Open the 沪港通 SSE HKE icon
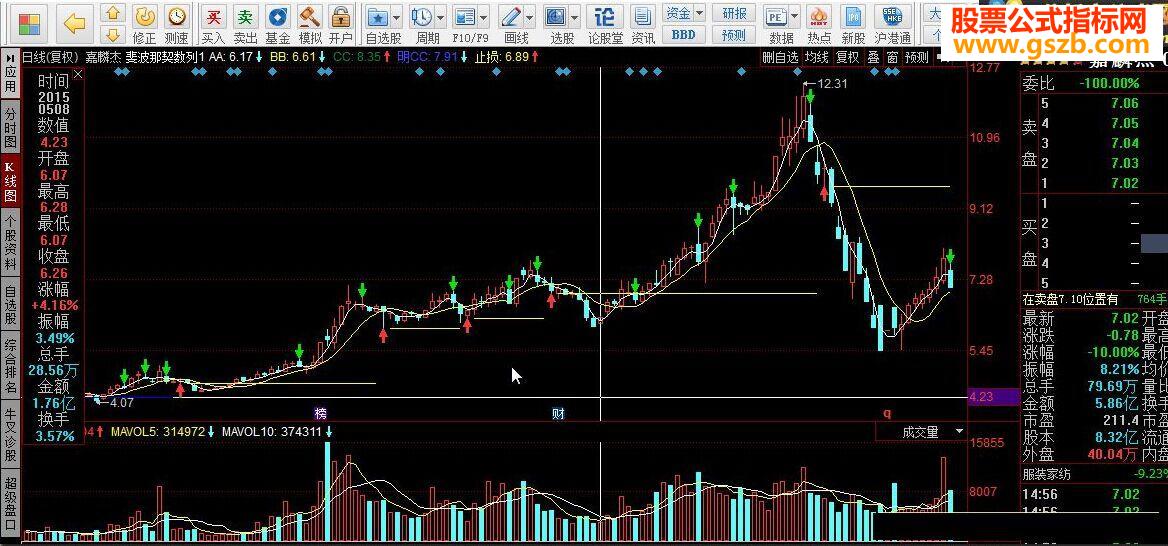 [892, 24]
